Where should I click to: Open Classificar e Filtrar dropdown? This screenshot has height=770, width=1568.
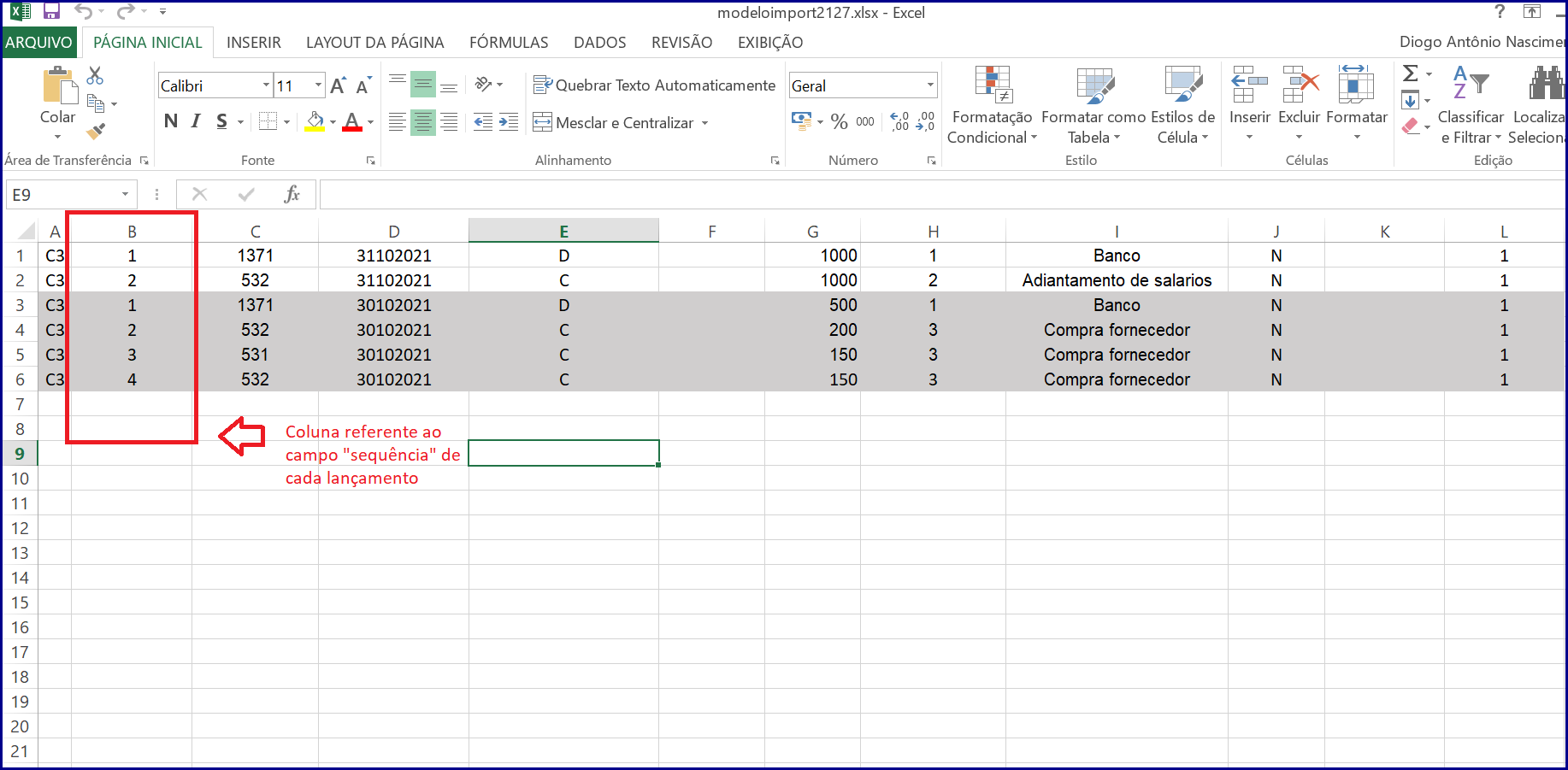click(1471, 106)
